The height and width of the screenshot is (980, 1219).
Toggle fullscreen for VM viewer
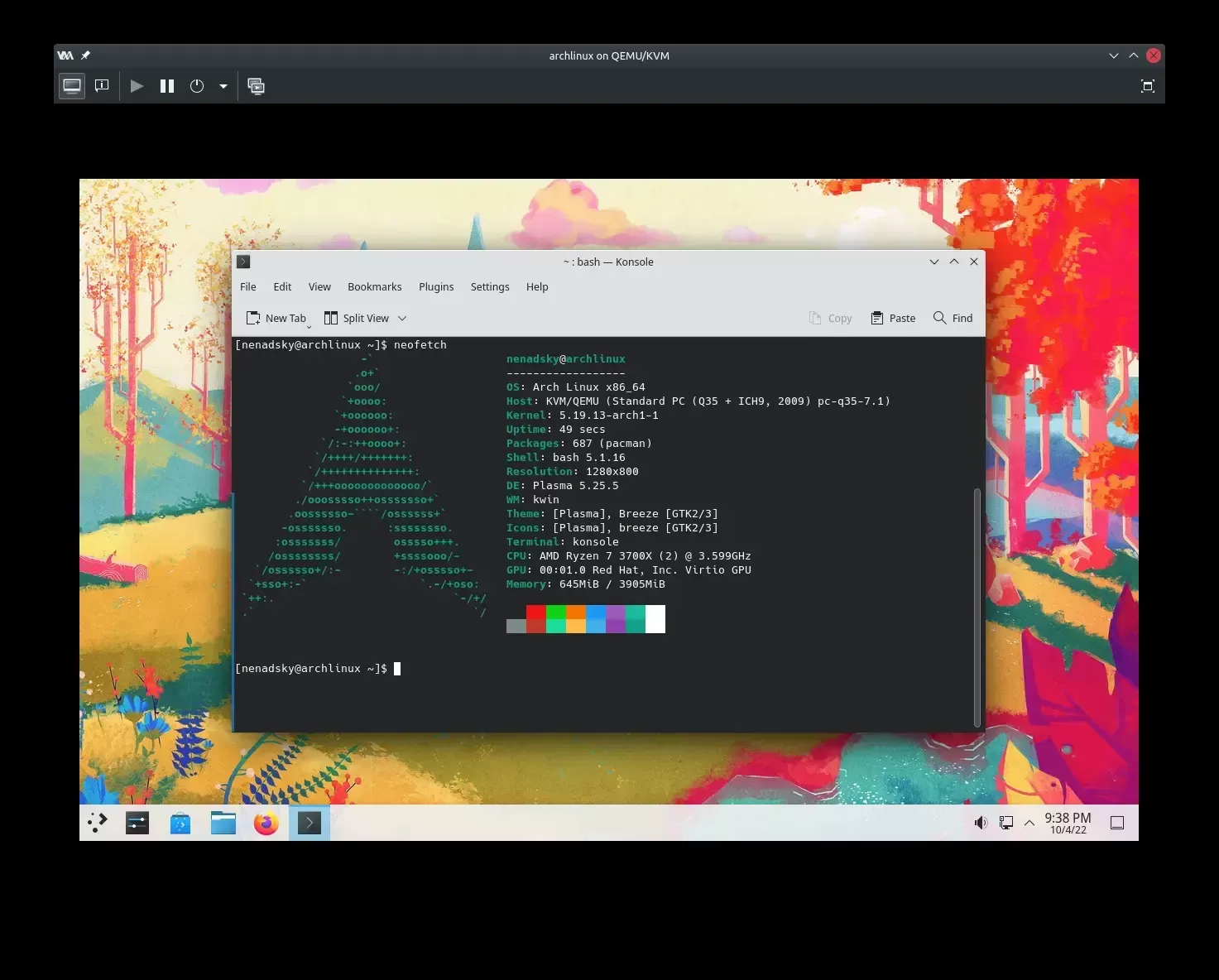pos(1147,86)
